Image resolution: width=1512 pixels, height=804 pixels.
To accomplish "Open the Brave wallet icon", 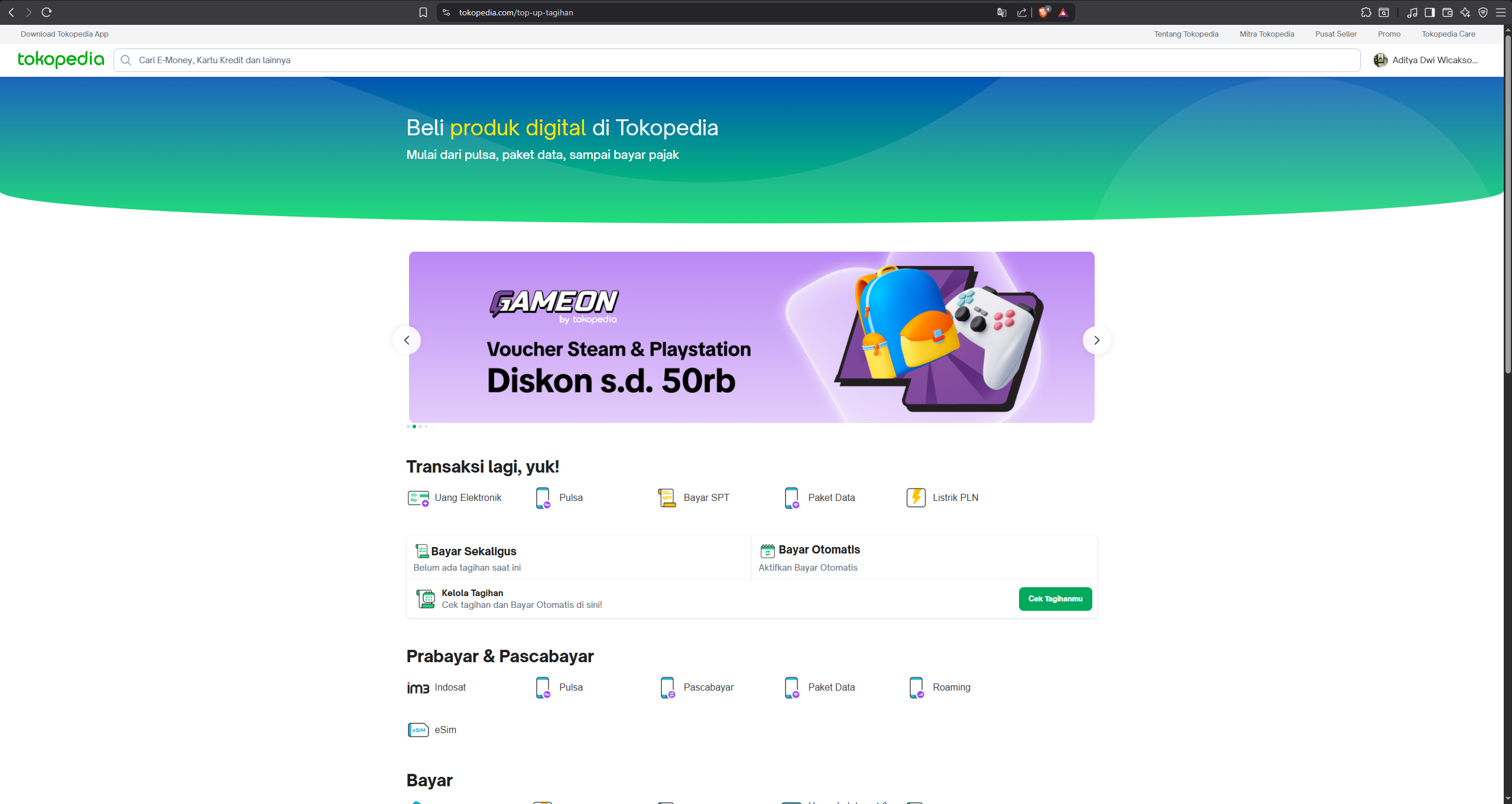I will click(1448, 12).
